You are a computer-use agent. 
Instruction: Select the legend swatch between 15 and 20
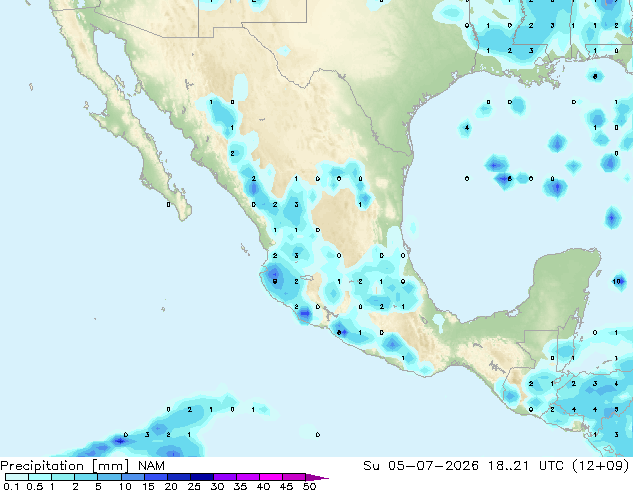(156, 477)
